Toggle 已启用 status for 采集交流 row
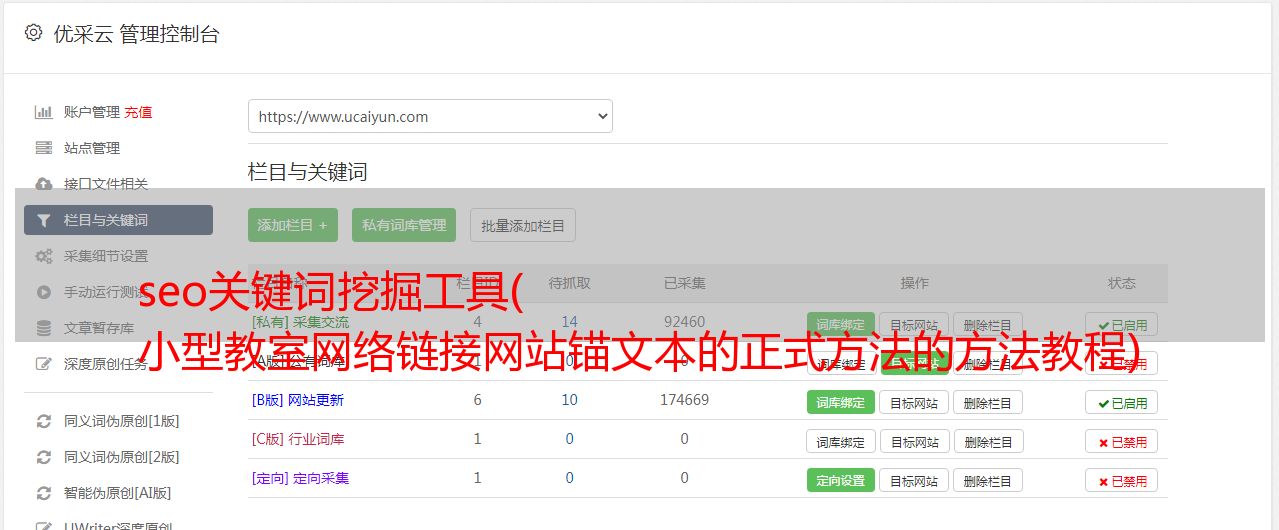This screenshot has height=530, width=1279. coord(1122,324)
